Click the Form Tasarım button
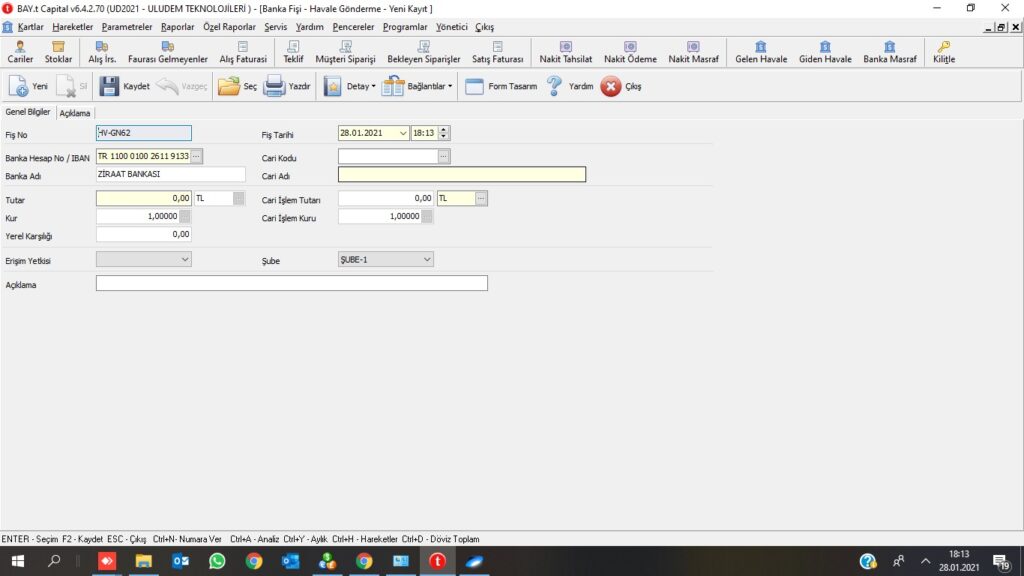This screenshot has width=1024, height=576. coord(502,86)
